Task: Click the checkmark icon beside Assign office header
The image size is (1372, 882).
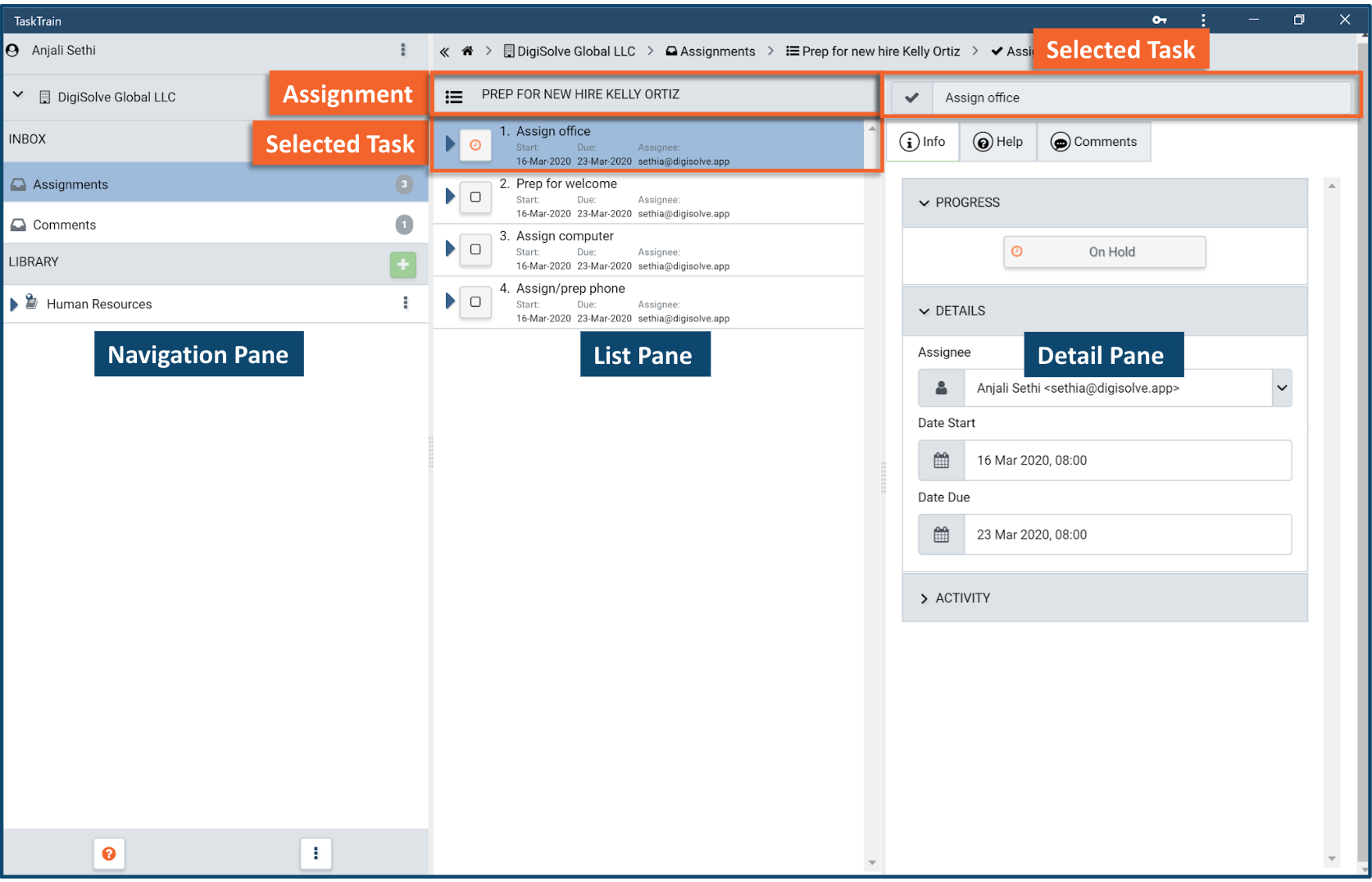Action: click(x=911, y=98)
